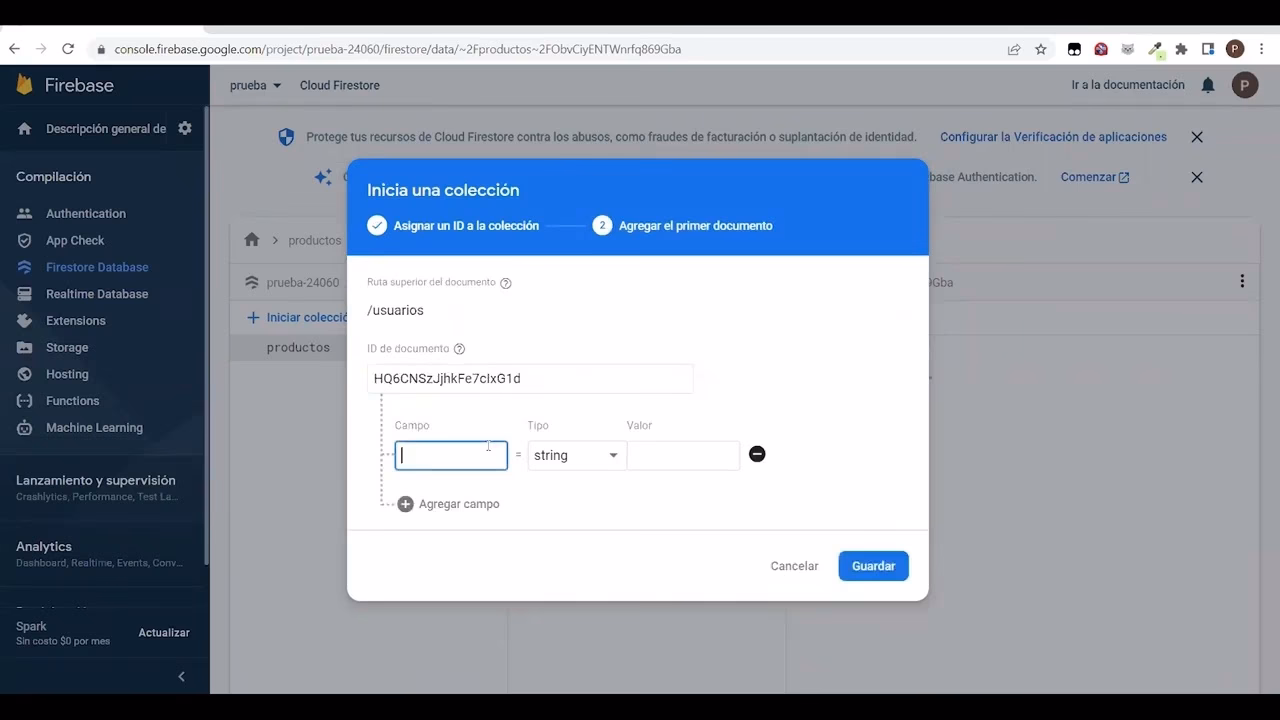Go to Descripción general home icon

pyautogui.click(x=25, y=129)
